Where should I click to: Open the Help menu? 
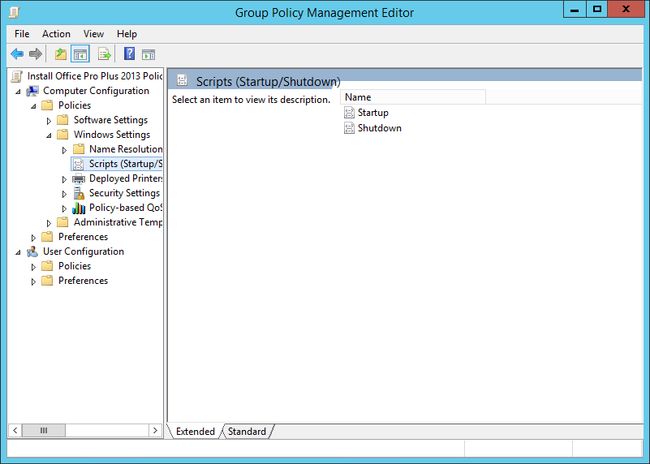click(x=126, y=34)
